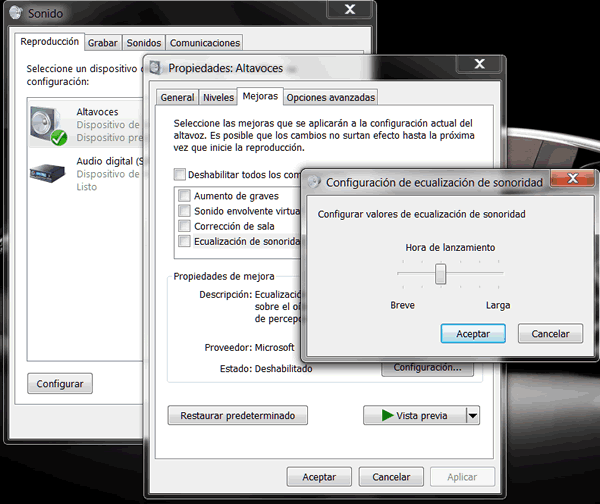Image resolution: width=600 pixels, height=504 pixels.
Task: Click the ecualización dialog title bar icon
Action: pos(314,182)
